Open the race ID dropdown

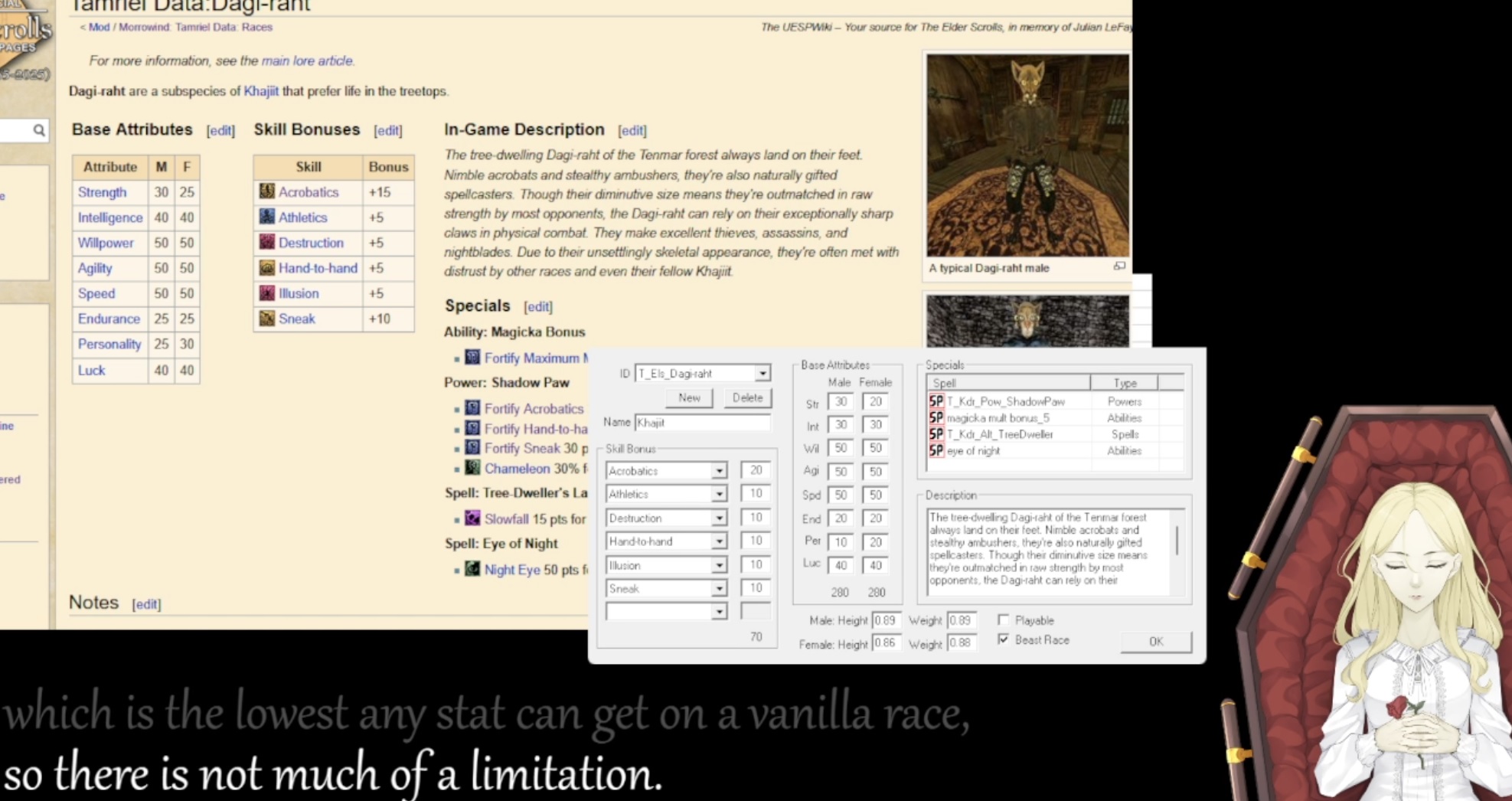763,373
